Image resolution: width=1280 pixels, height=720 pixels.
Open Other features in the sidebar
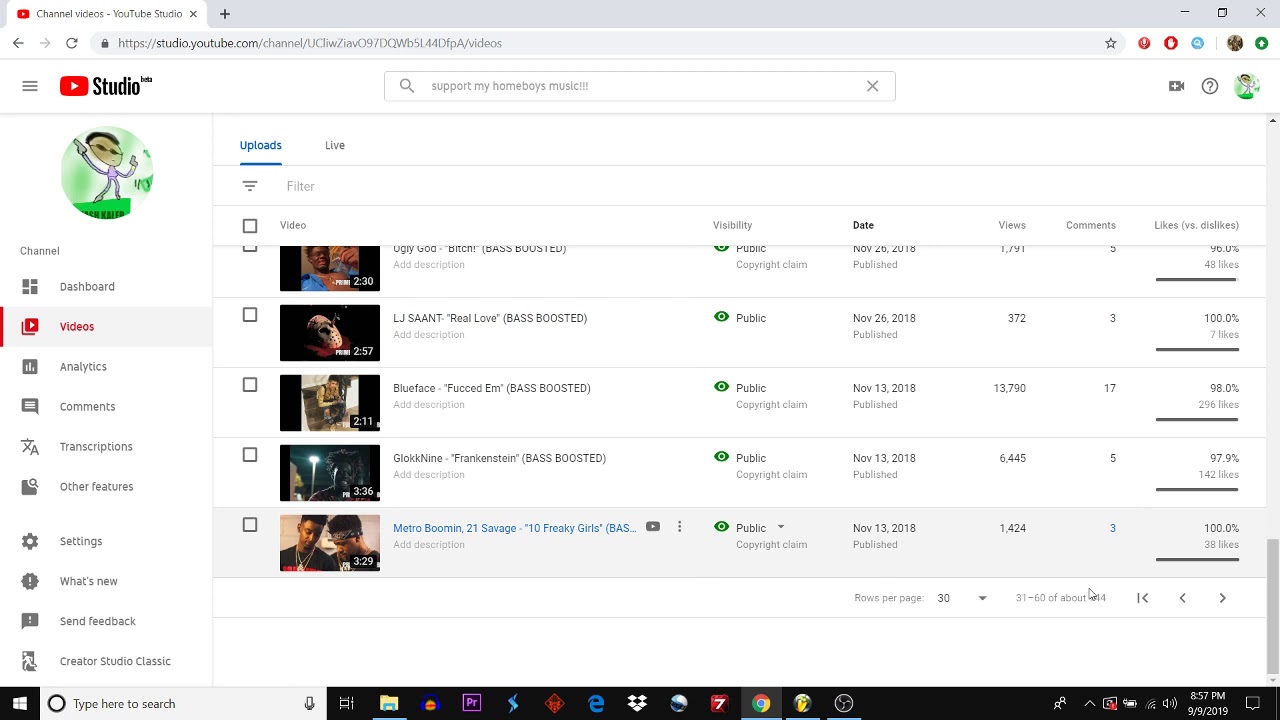pos(106,487)
